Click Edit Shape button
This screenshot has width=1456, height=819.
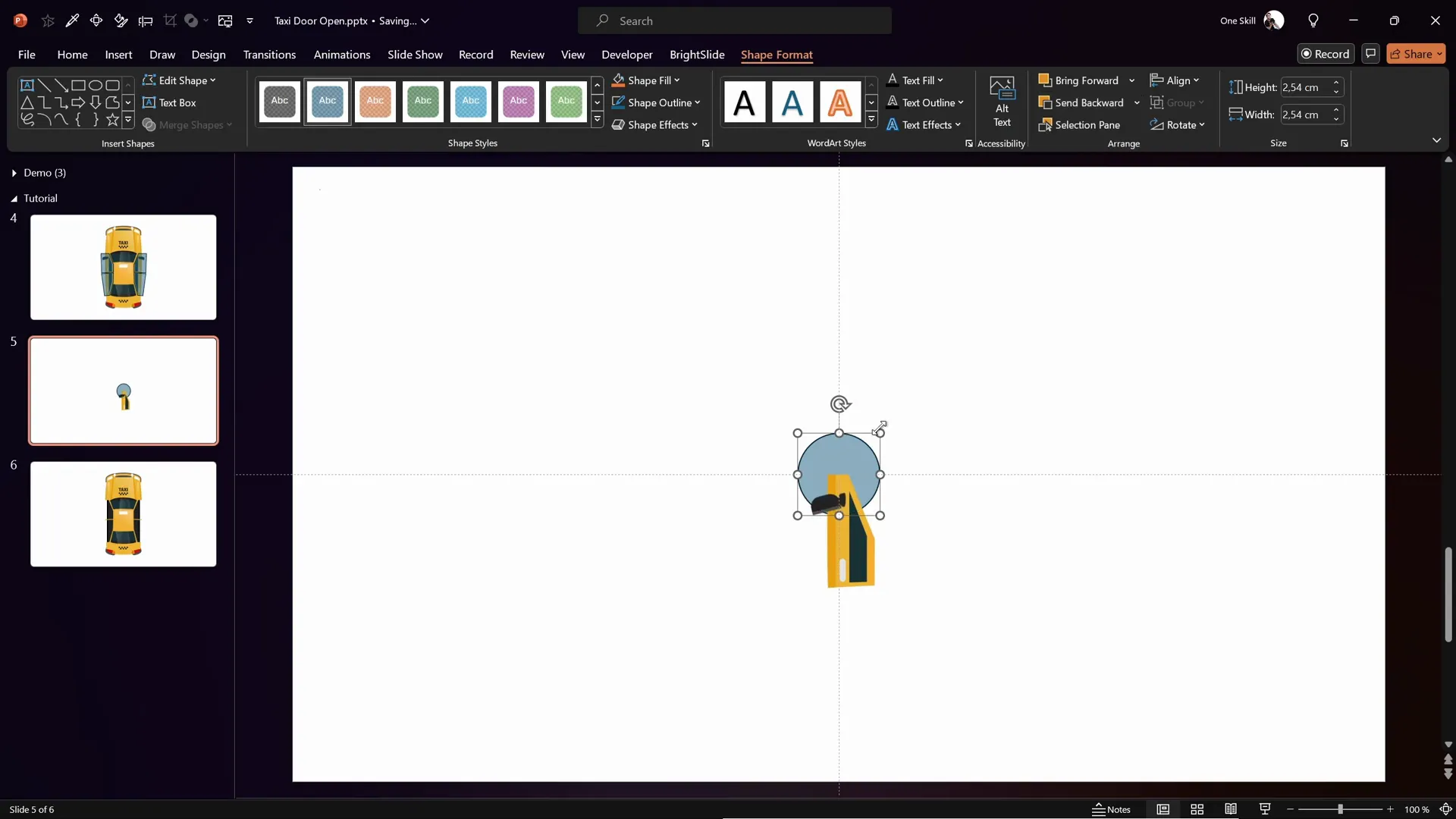tap(179, 80)
